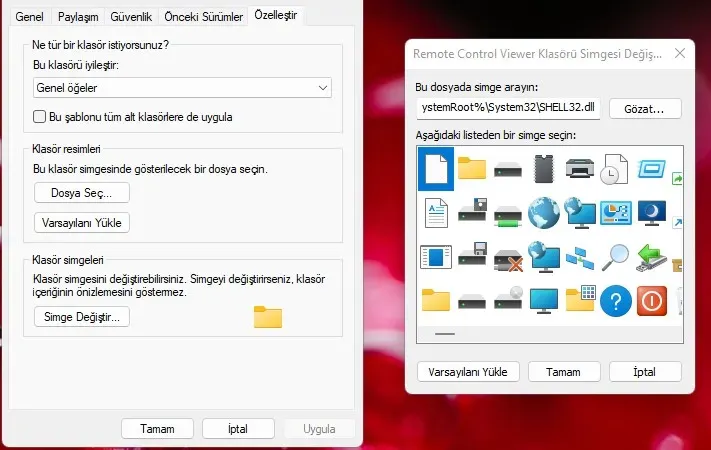Open the 'Genel öğeler' dropdown

point(182,88)
